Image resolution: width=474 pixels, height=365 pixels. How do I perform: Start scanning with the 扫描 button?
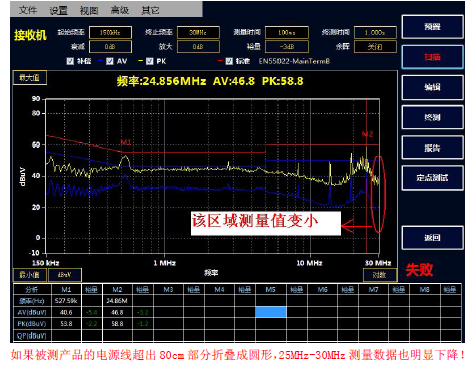click(432, 57)
